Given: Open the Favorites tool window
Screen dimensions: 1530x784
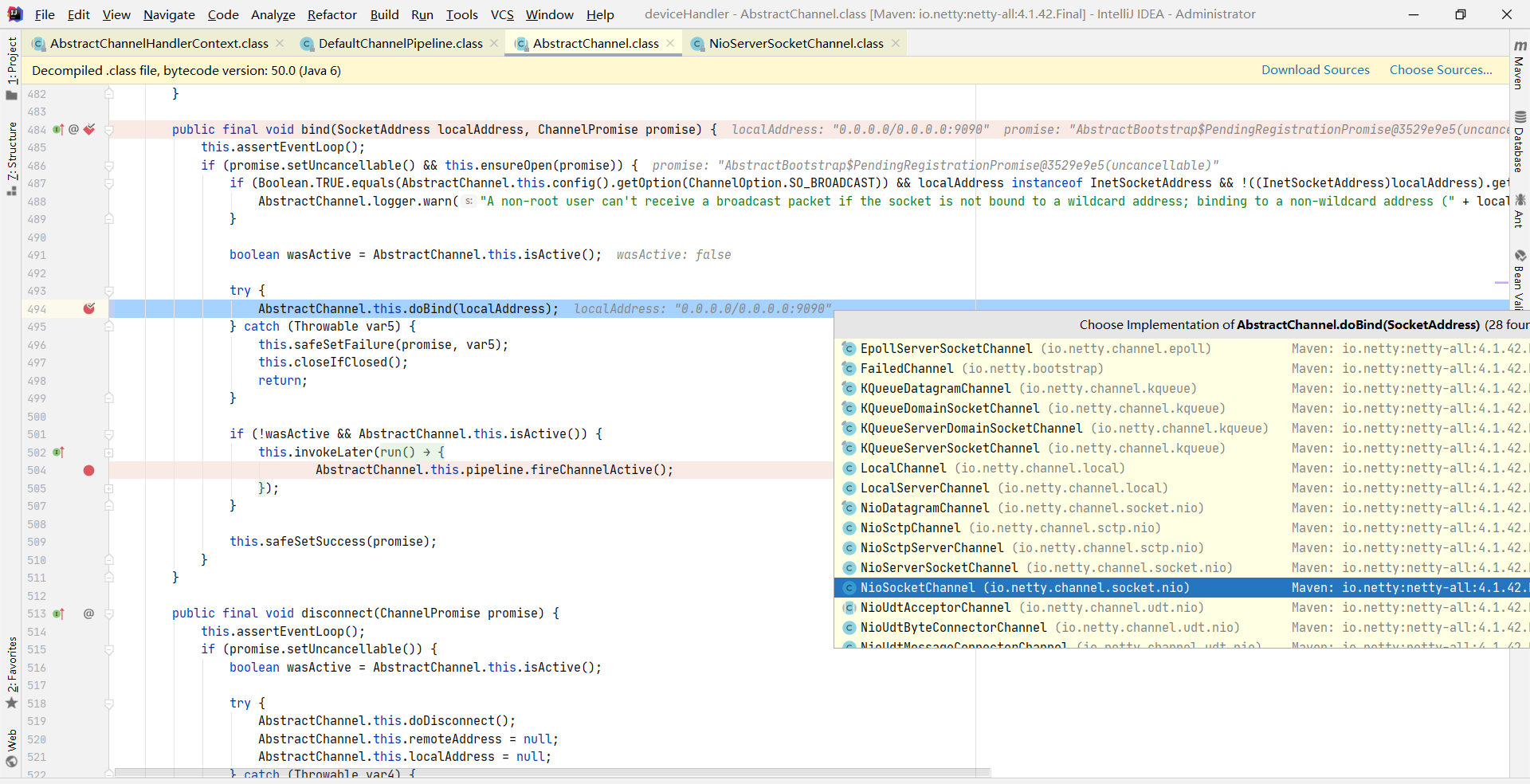Looking at the screenshot, I should click(11, 673).
